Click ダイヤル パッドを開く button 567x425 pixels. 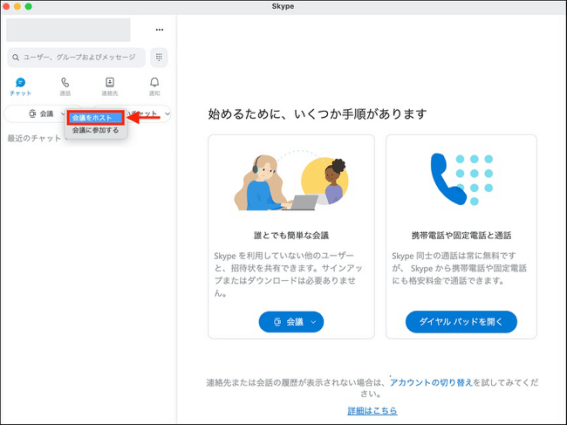click(461, 322)
